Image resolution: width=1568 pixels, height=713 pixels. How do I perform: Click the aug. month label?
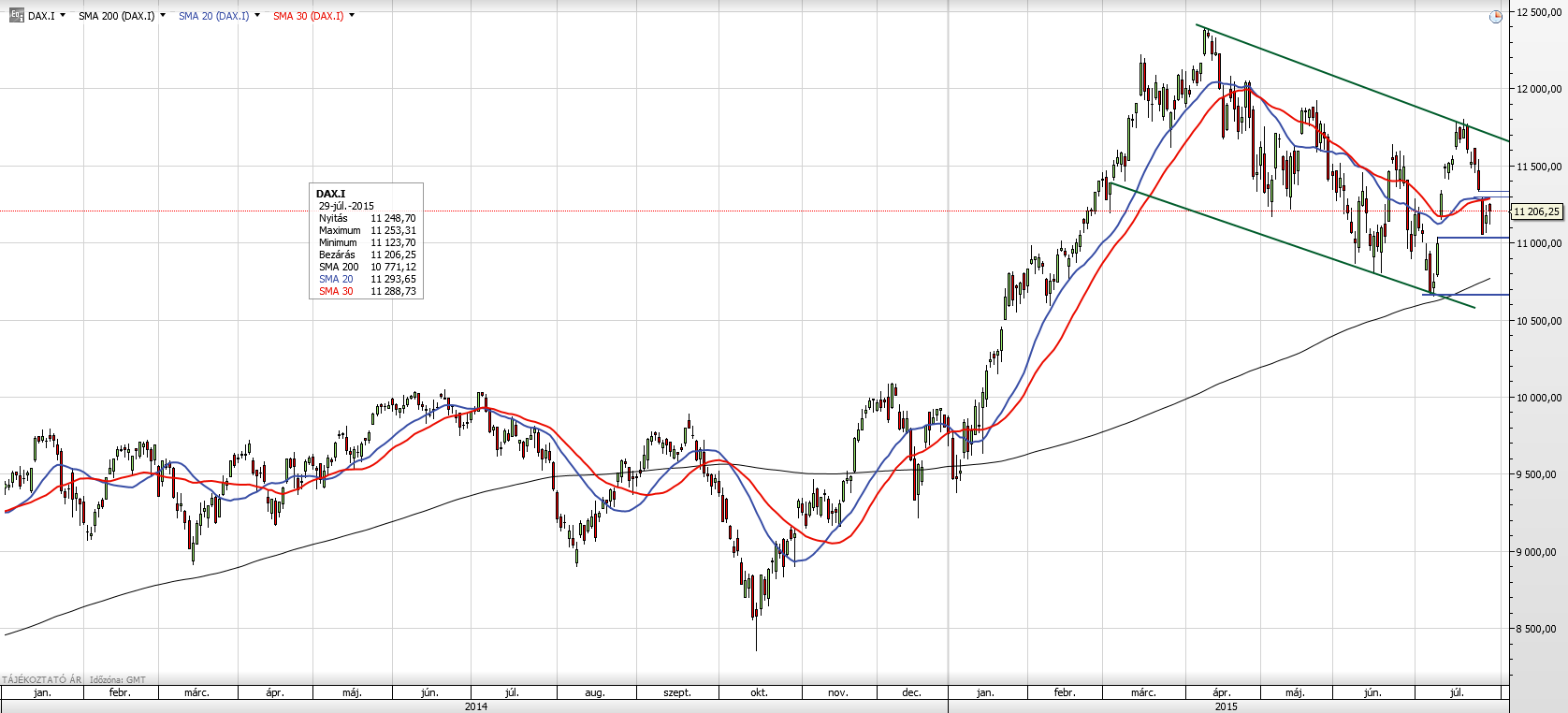pos(595,693)
